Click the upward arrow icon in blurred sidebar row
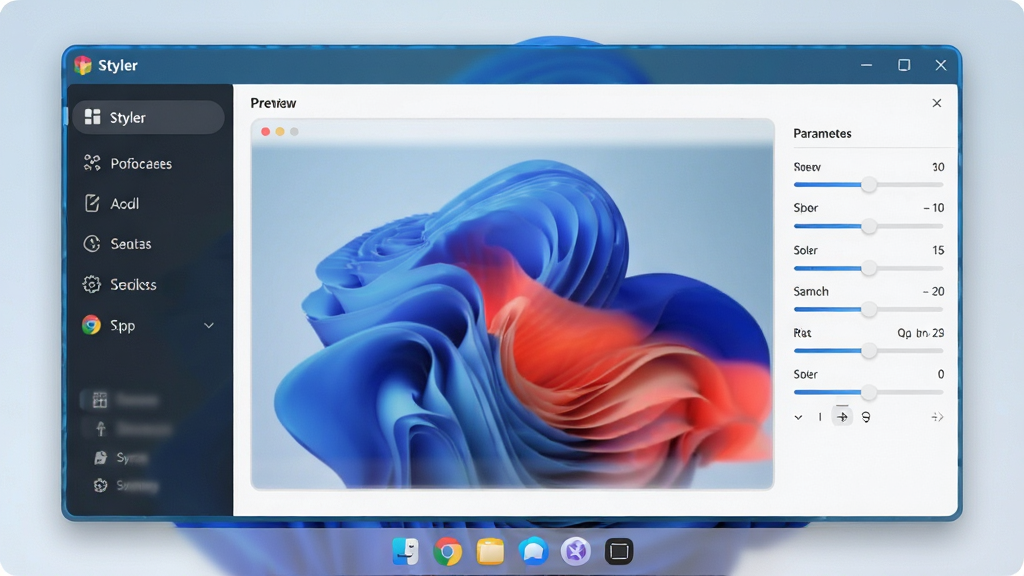1024x576 pixels. click(x=101, y=428)
